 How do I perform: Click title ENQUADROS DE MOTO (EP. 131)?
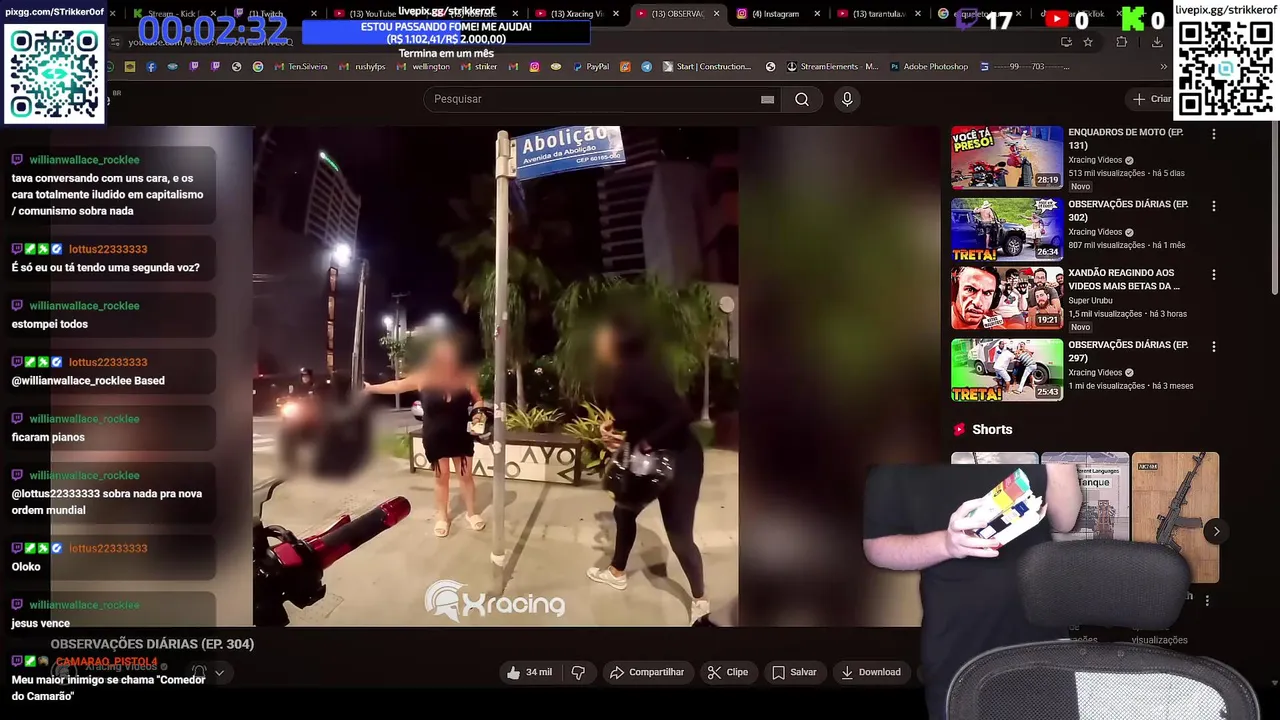coord(1125,138)
